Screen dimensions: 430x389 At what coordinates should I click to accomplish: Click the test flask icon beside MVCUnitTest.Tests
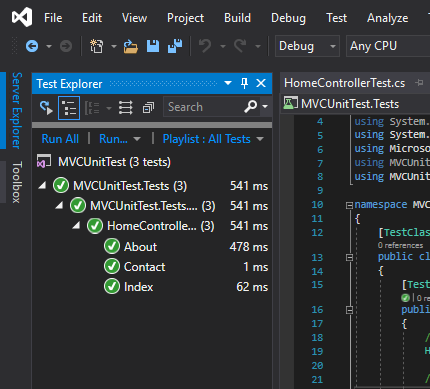pyautogui.click(x=290, y=103)
